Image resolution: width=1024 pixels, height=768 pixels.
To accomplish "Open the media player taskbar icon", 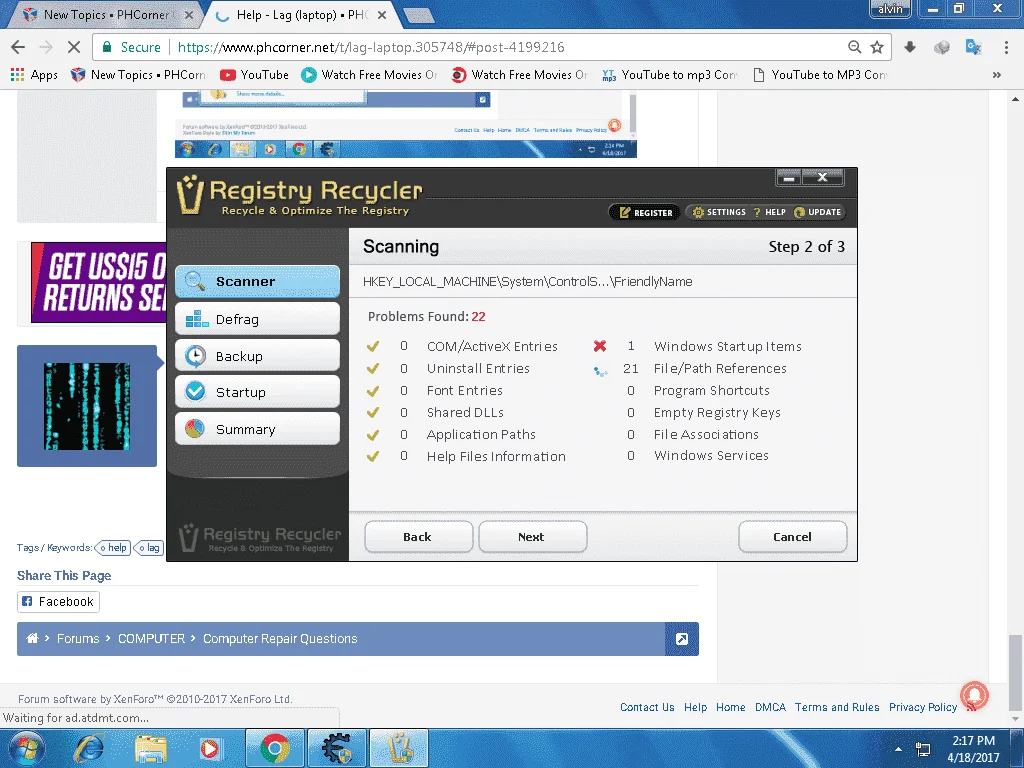I will (209, 748).
